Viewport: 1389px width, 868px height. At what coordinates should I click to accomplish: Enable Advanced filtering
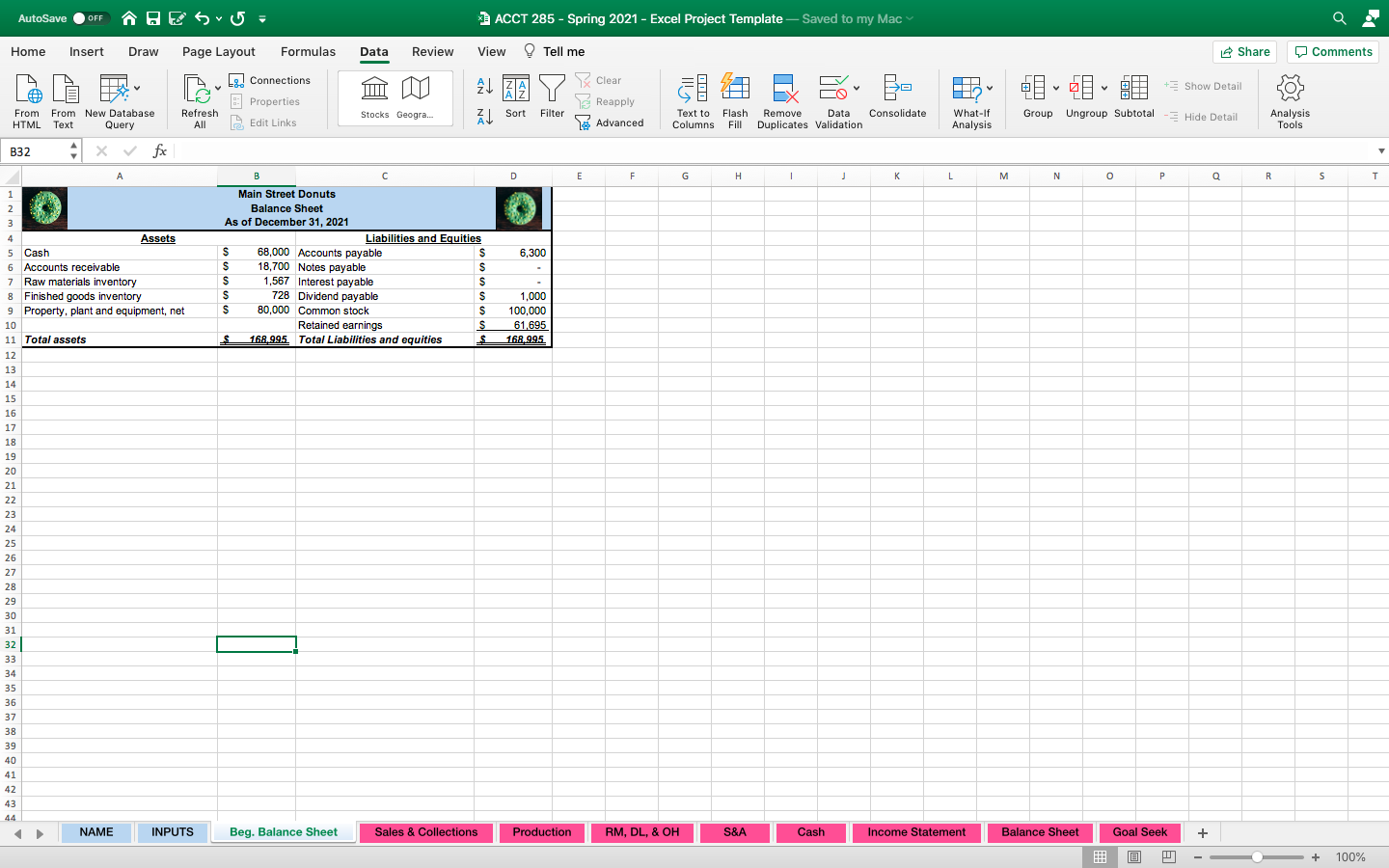pyautogui.click(x=612, y=122)
